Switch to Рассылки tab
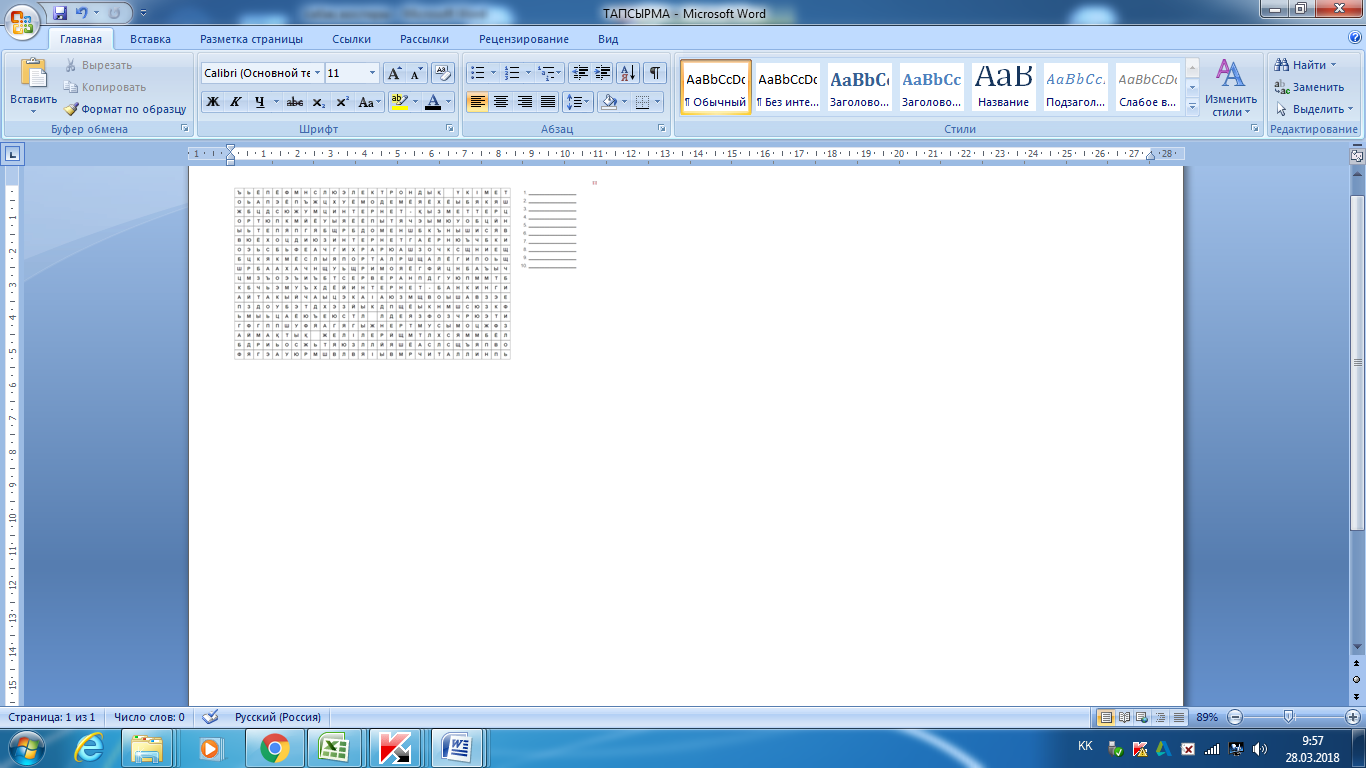The width and height of the screenshot is (1366, 768). tap(424, 39)
